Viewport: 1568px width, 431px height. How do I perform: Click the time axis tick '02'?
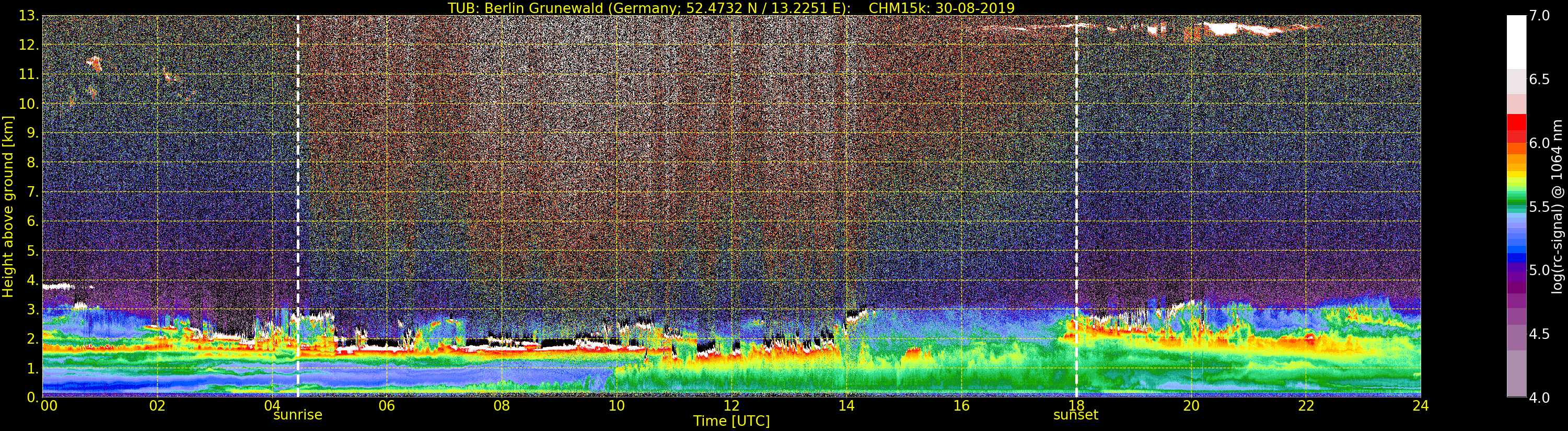pyautogui.click(x=157, y=406)
